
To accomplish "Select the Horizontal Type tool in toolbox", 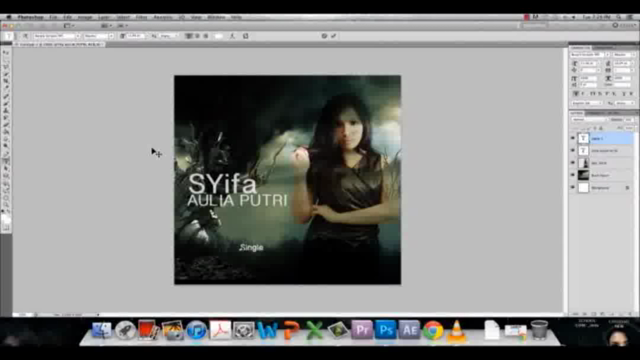I will [6, 161].
